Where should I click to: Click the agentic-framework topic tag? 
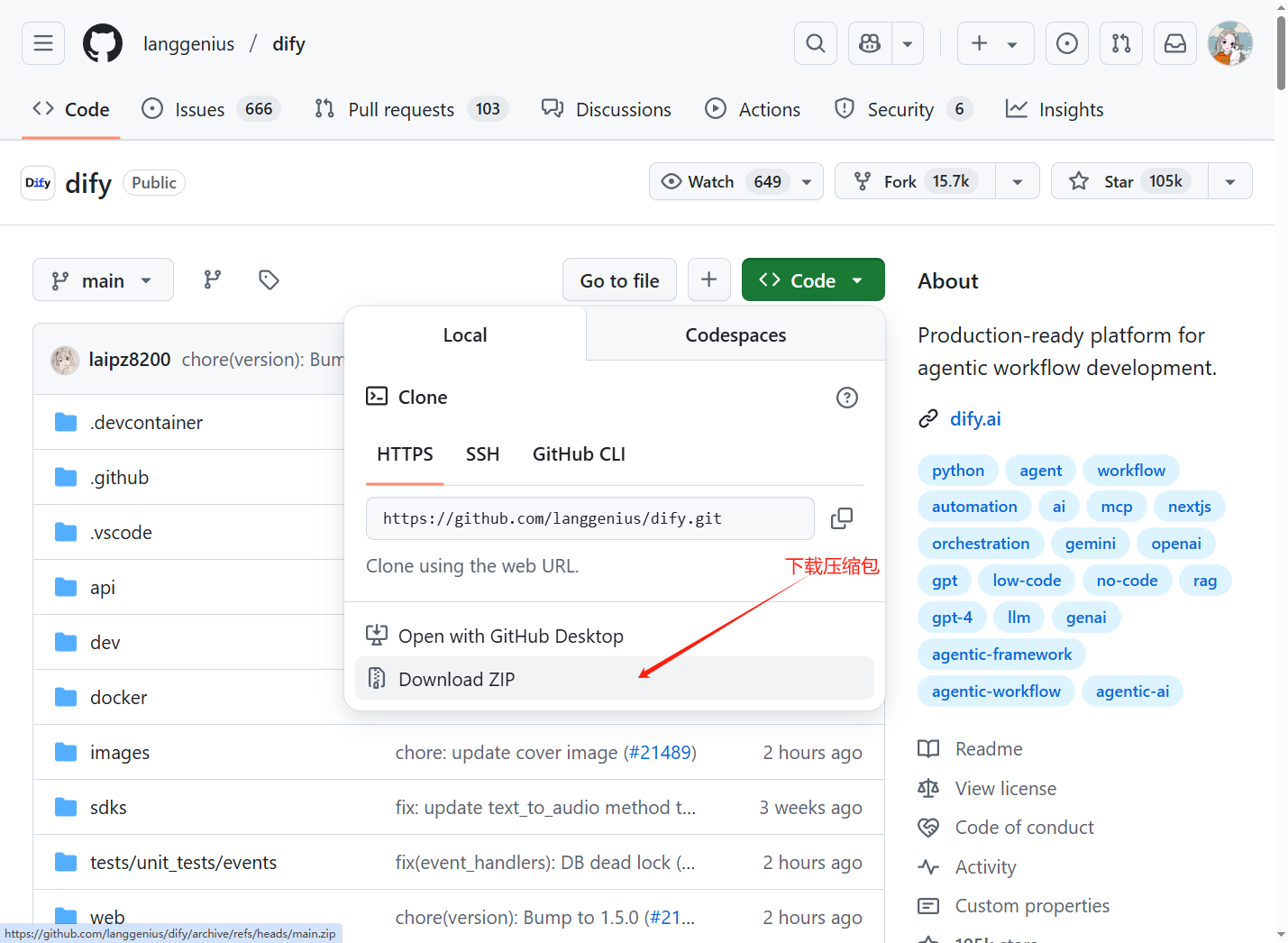click(x=1001, y=655)
